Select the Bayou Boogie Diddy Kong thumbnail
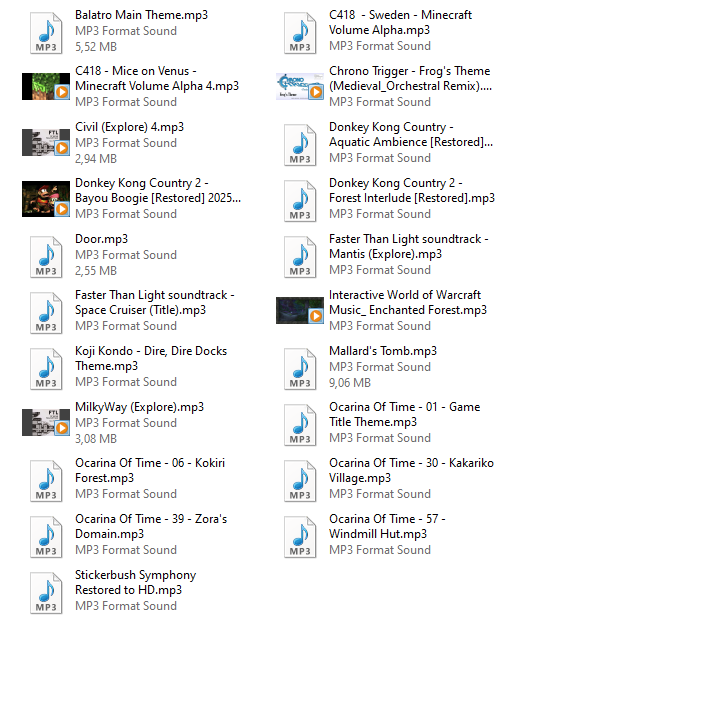 point(46,199)
